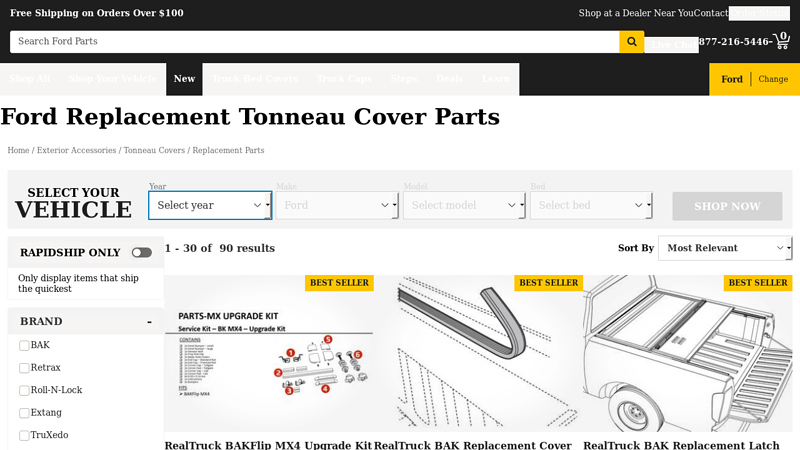Open the Select model dropdown

pos(464,205)
